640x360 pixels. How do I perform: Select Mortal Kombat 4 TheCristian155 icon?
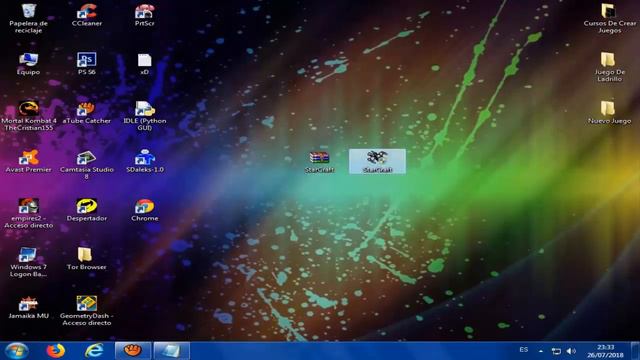coord(29,116)
